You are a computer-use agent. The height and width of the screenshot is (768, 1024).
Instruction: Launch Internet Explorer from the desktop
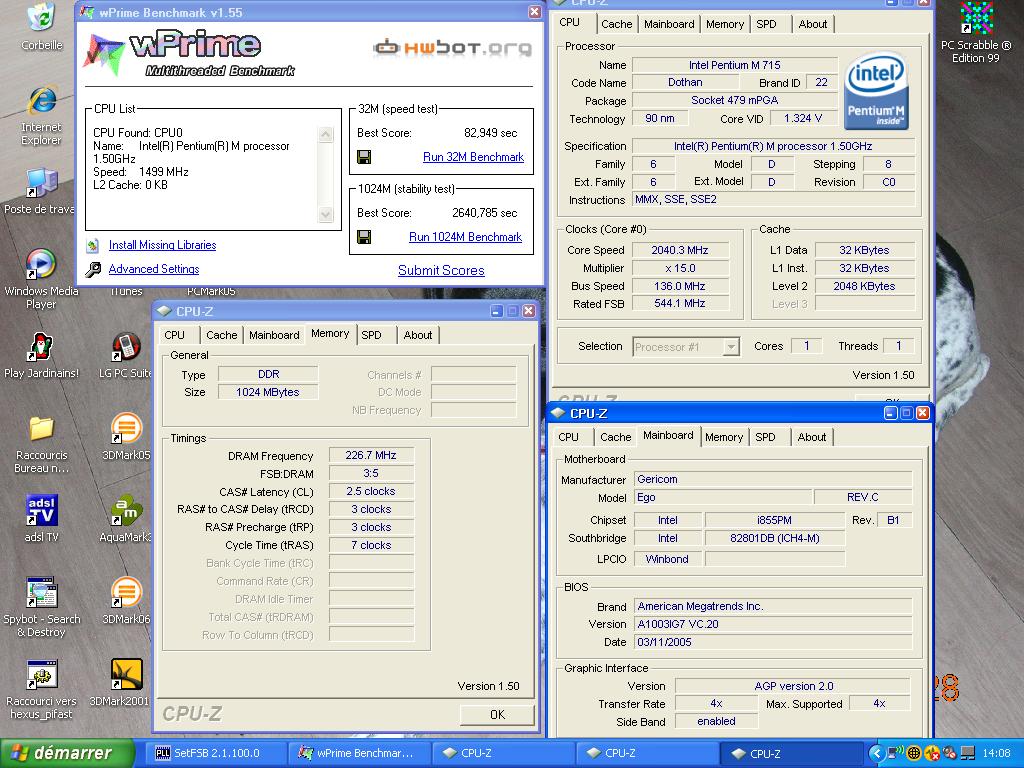(x=41, y=115)
